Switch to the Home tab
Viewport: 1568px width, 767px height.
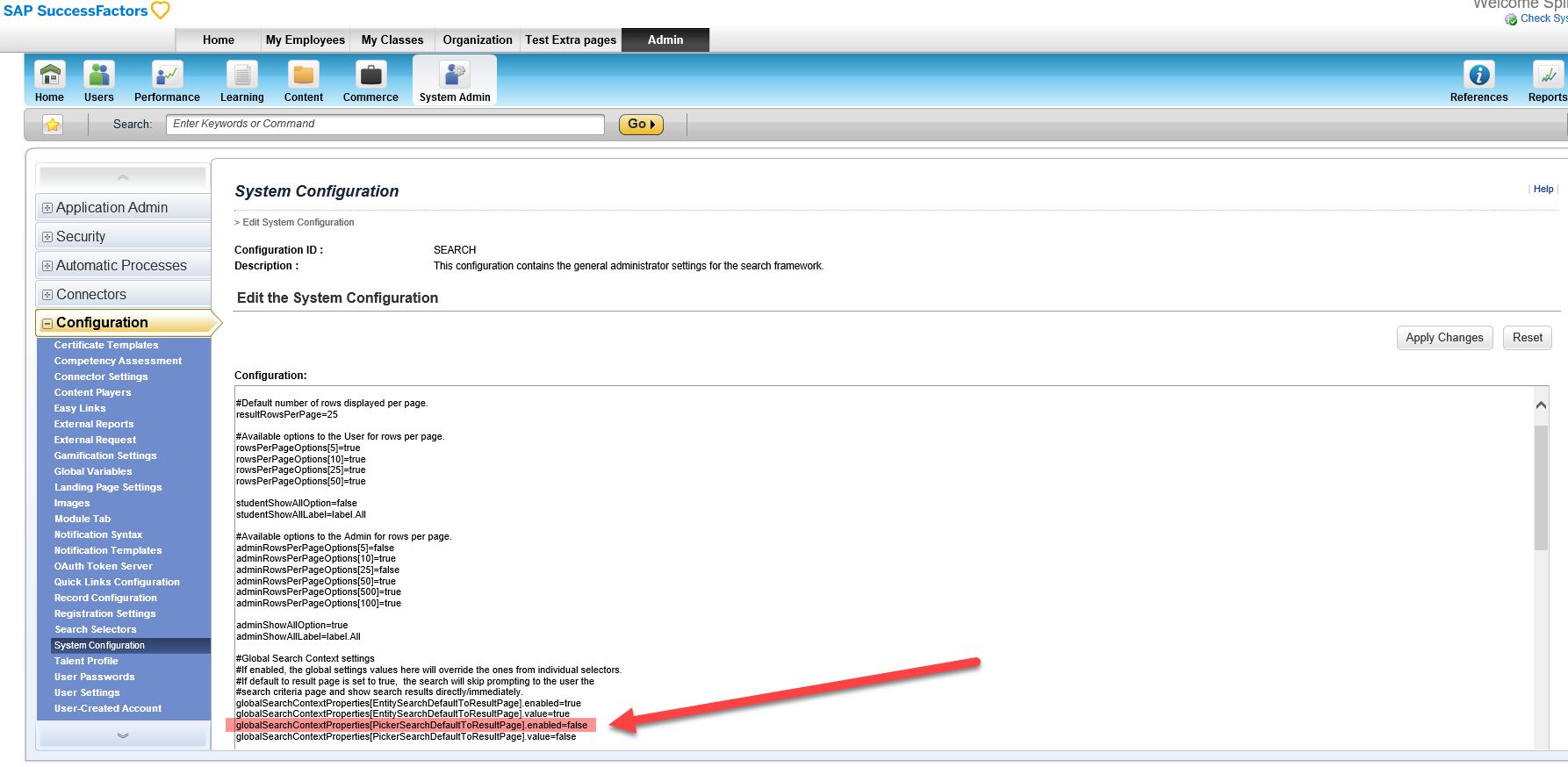219,39
